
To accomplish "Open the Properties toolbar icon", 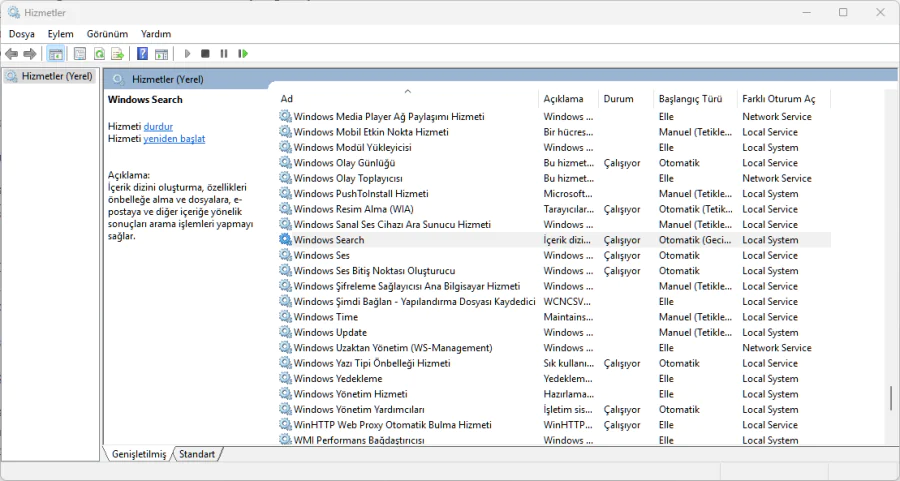I will click(x=80, y=54).
